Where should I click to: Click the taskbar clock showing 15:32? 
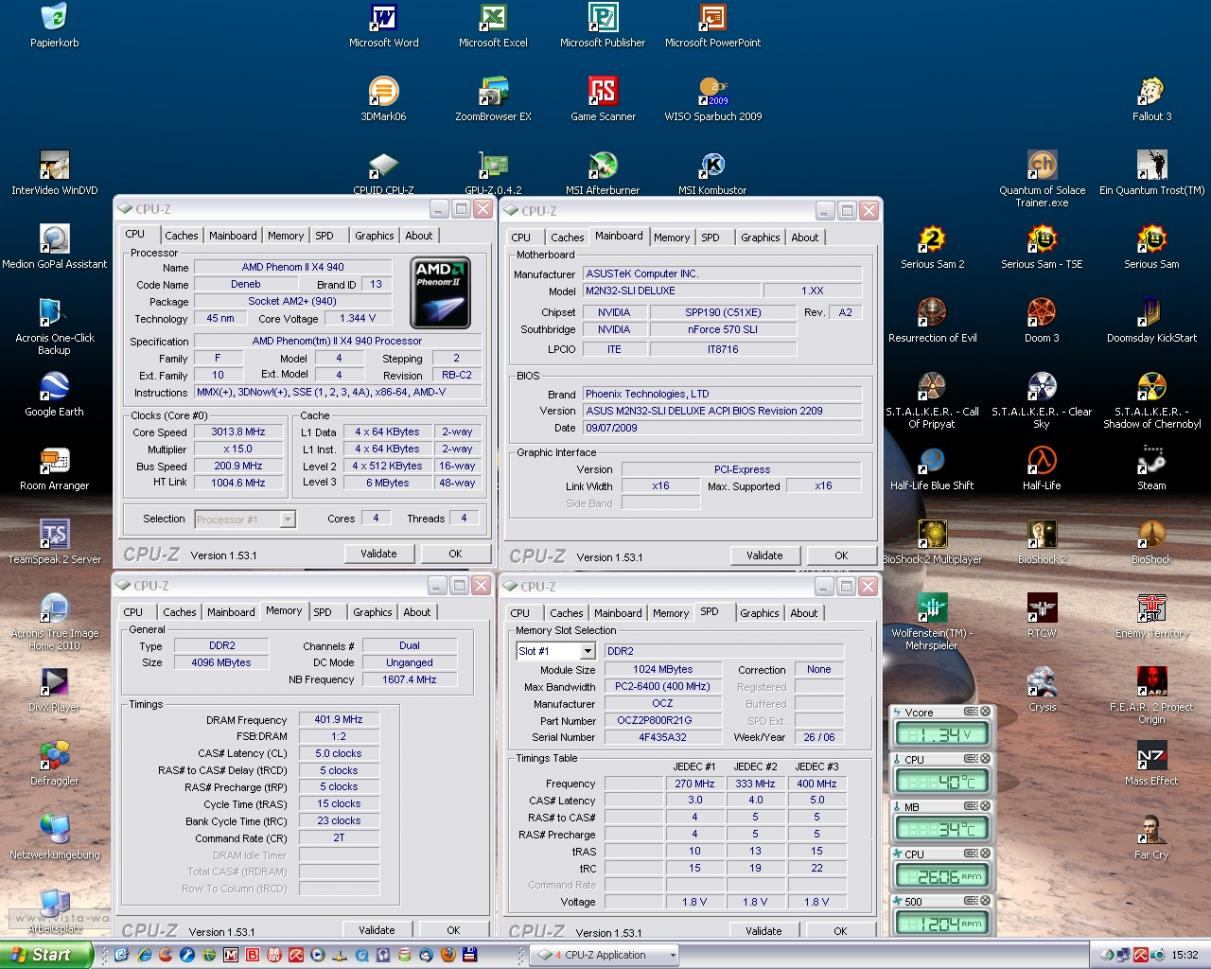(1185, 955)
